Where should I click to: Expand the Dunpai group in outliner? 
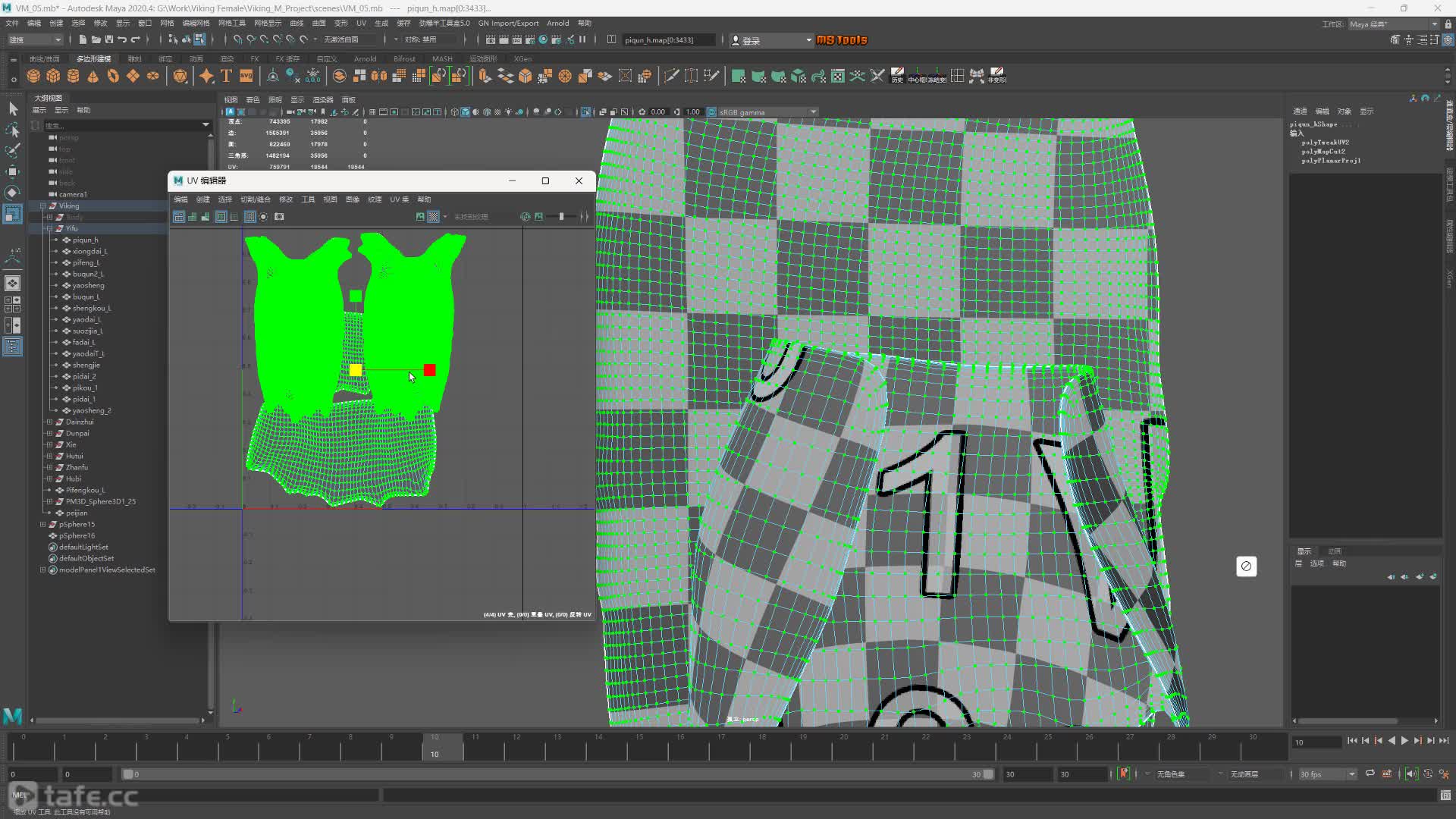coord(49,434)
